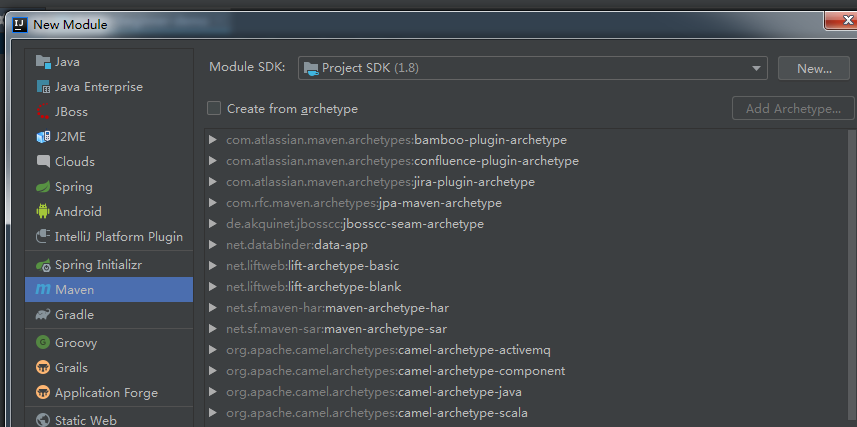
Task: Expand jira-plugin-archetype node
Action: pos(213,182)
